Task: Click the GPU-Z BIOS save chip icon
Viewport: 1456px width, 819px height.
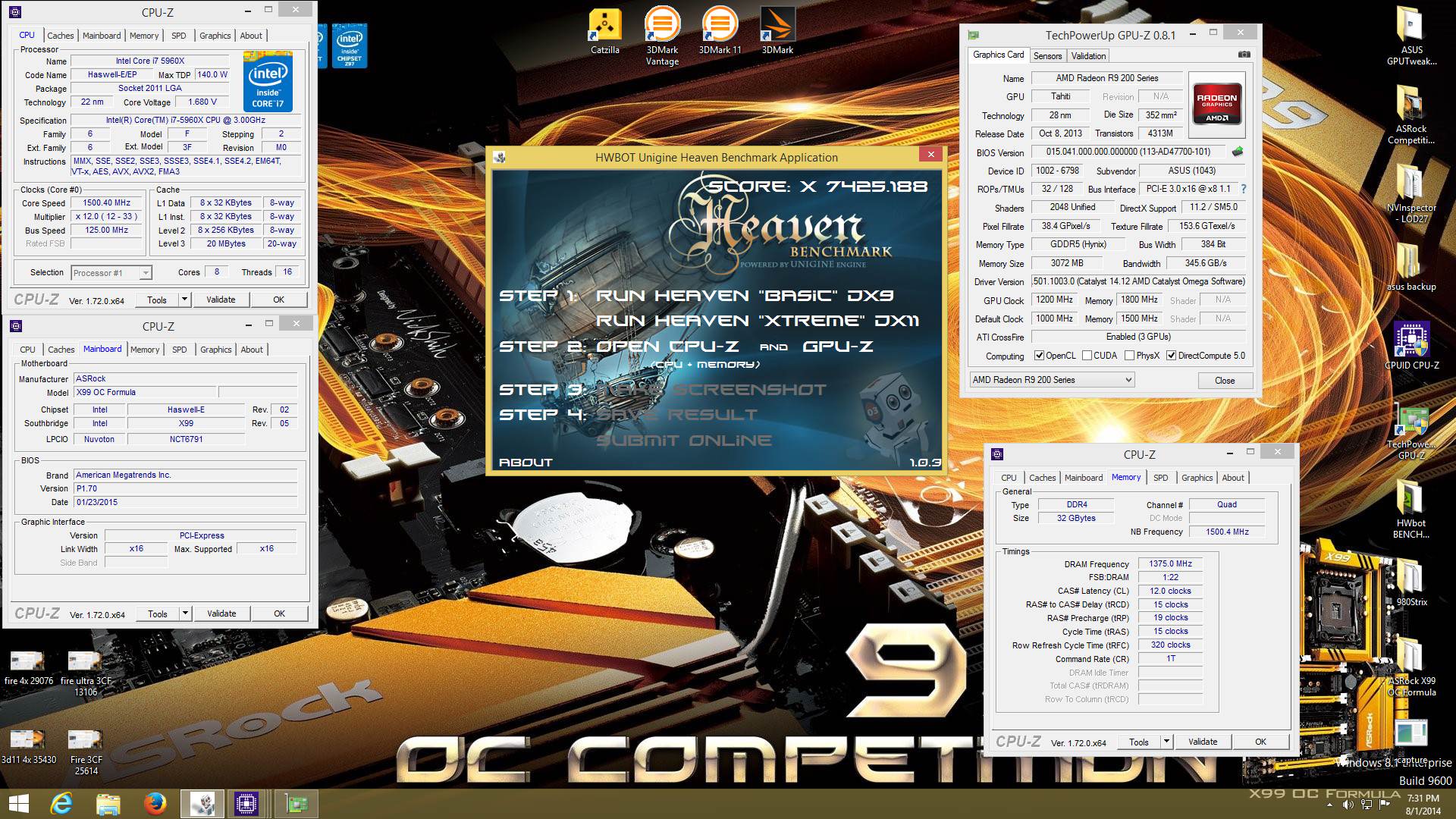Action: pos(1238,152)
